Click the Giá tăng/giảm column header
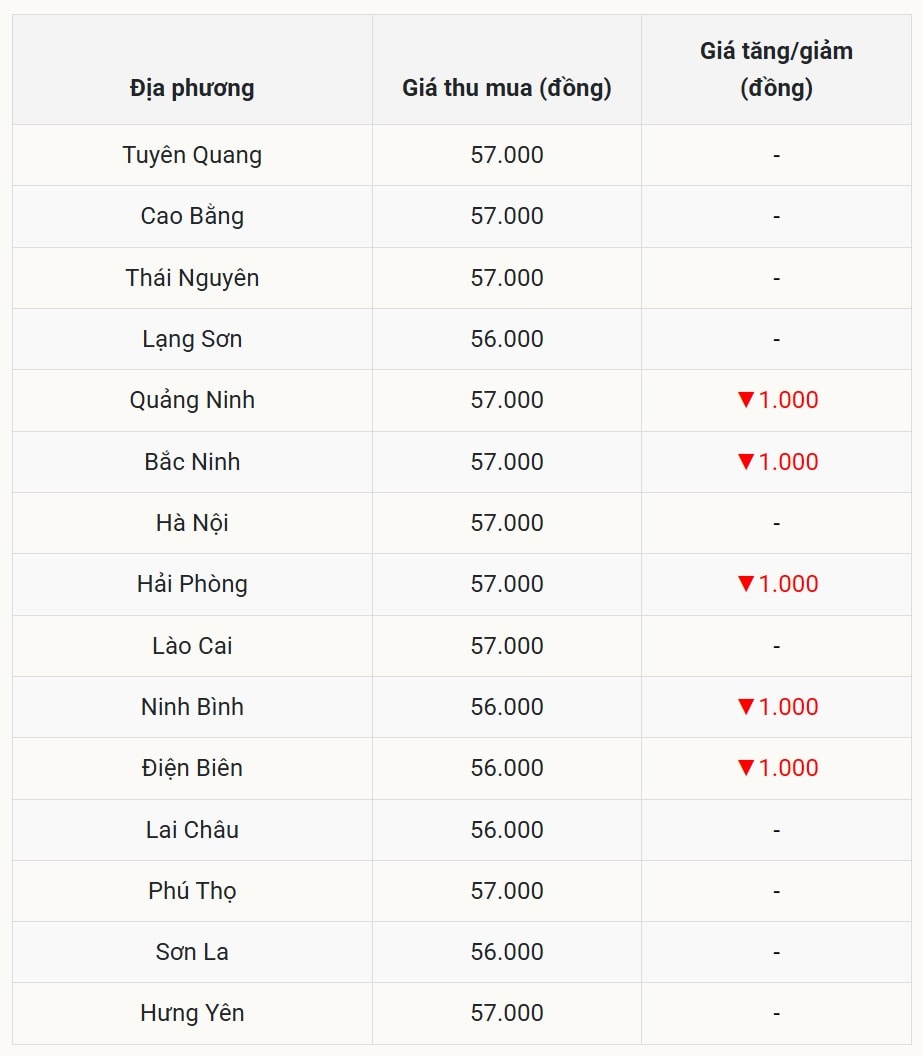 click(x=776, y=69)
